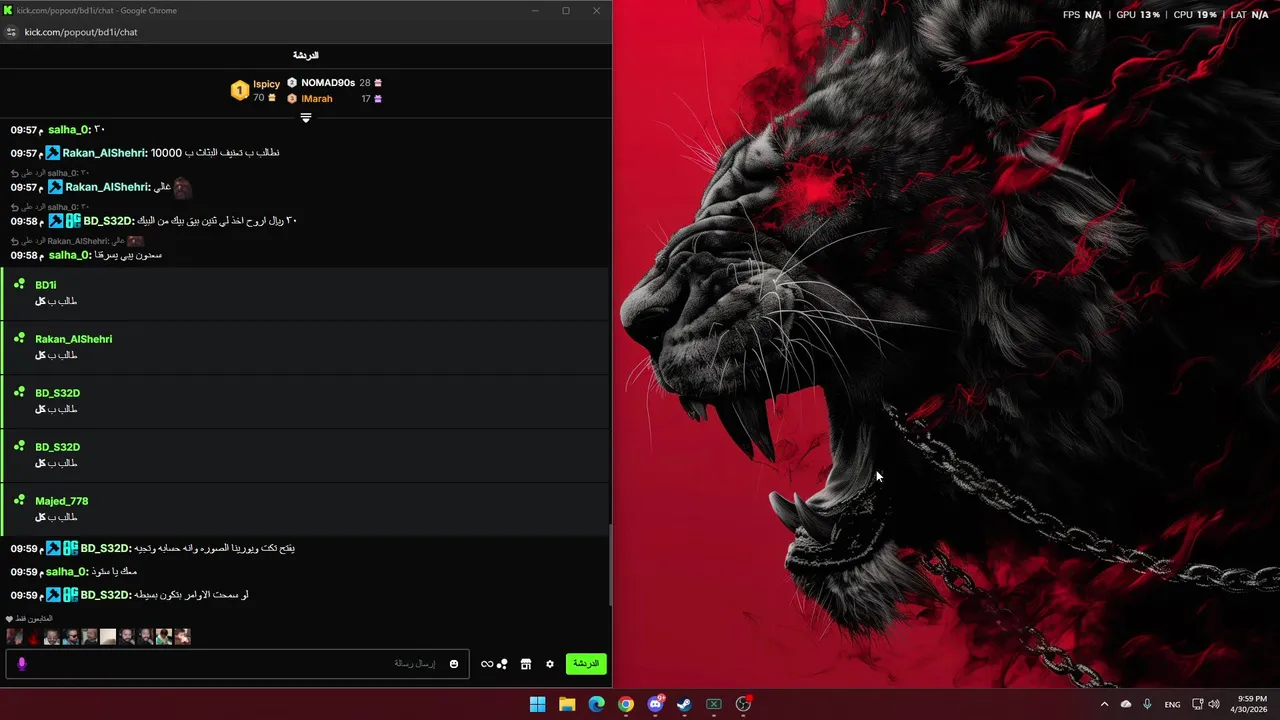Open Google Chrome from the taskbar
Viewport: 1280px width, 720px height.
pyautogui.click(x=626, y=704)
